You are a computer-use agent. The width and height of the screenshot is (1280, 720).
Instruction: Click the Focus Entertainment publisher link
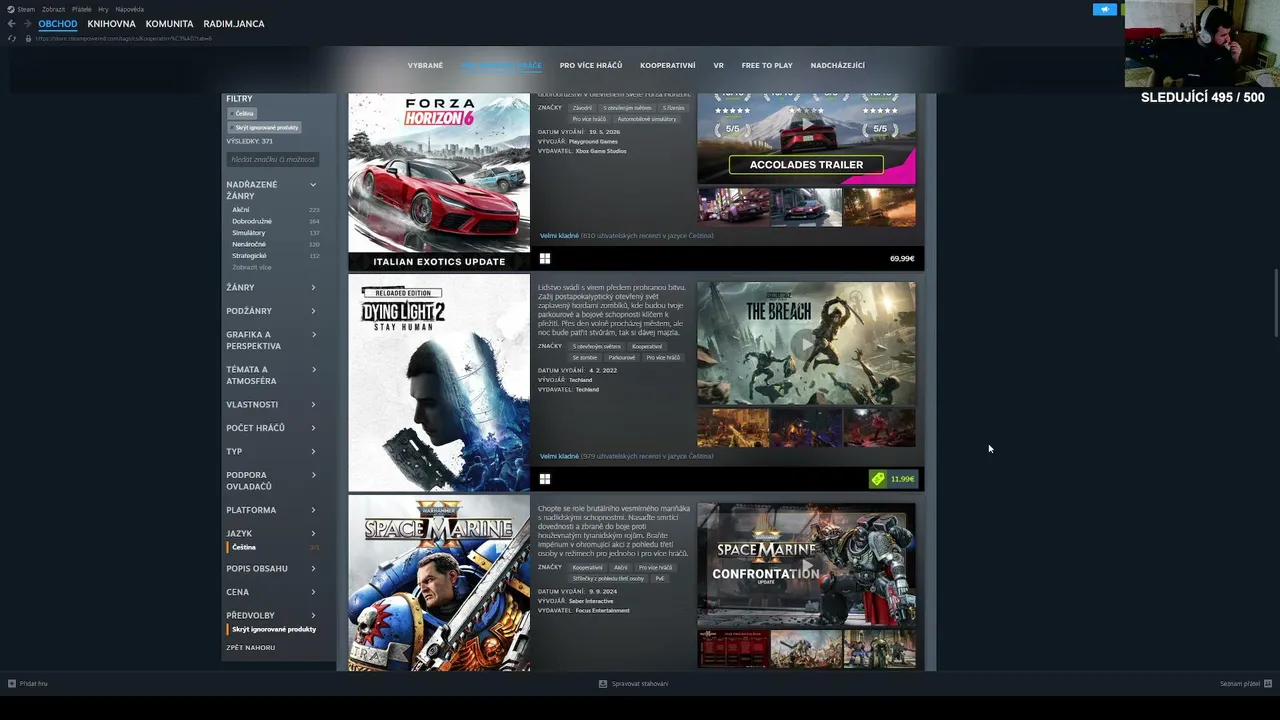[603, 610]
